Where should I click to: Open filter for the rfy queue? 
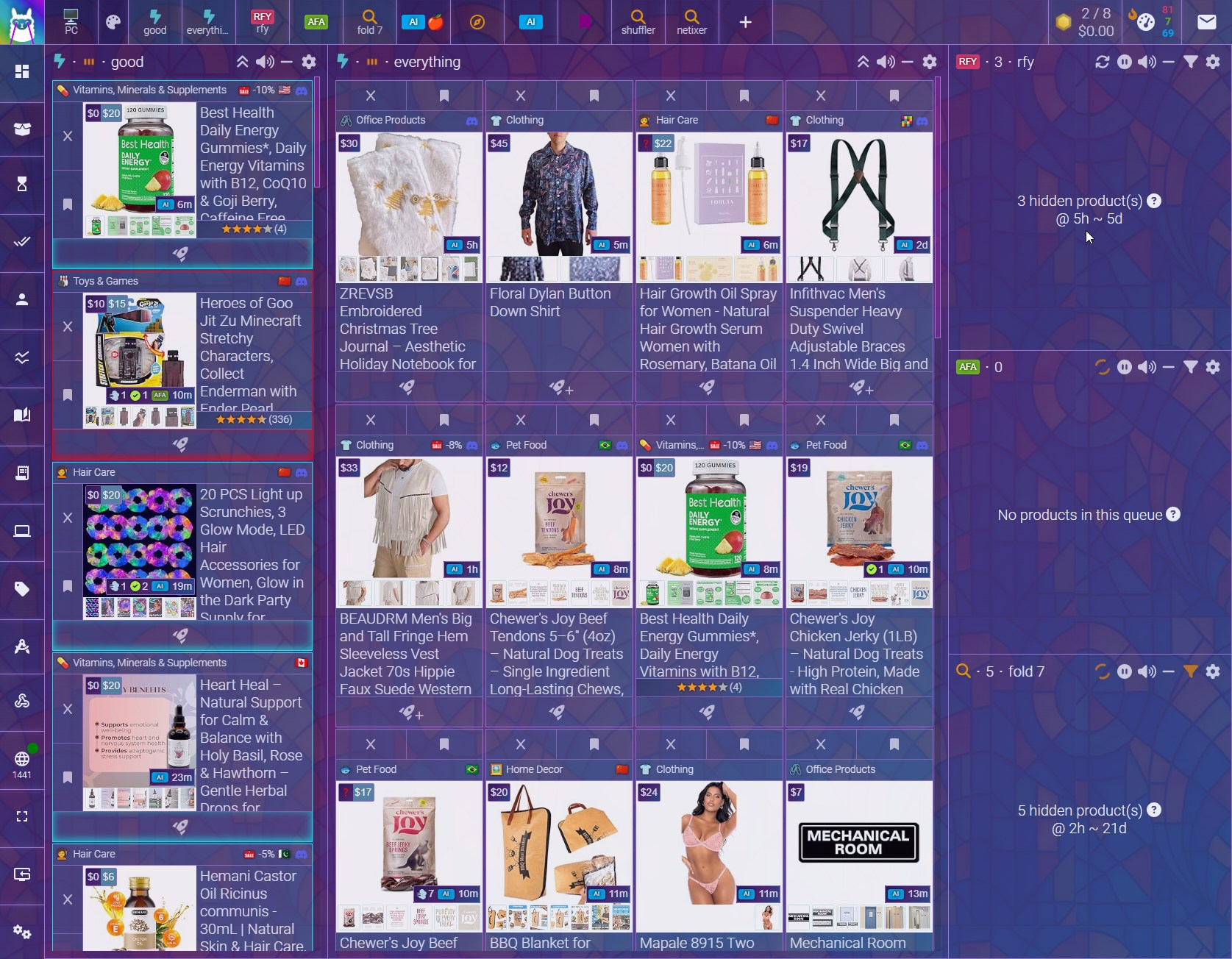pyautogui.click(x=1191, y=62)
